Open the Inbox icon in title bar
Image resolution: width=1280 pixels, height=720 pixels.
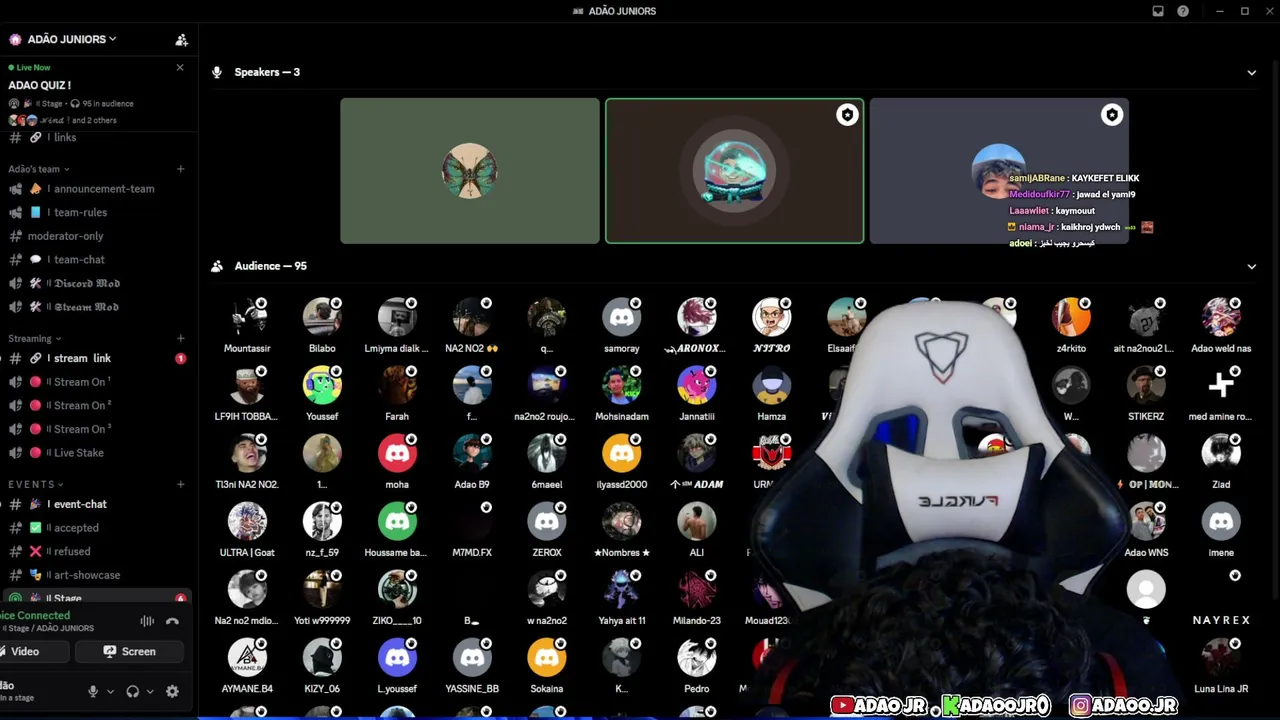pos(1158,11)
